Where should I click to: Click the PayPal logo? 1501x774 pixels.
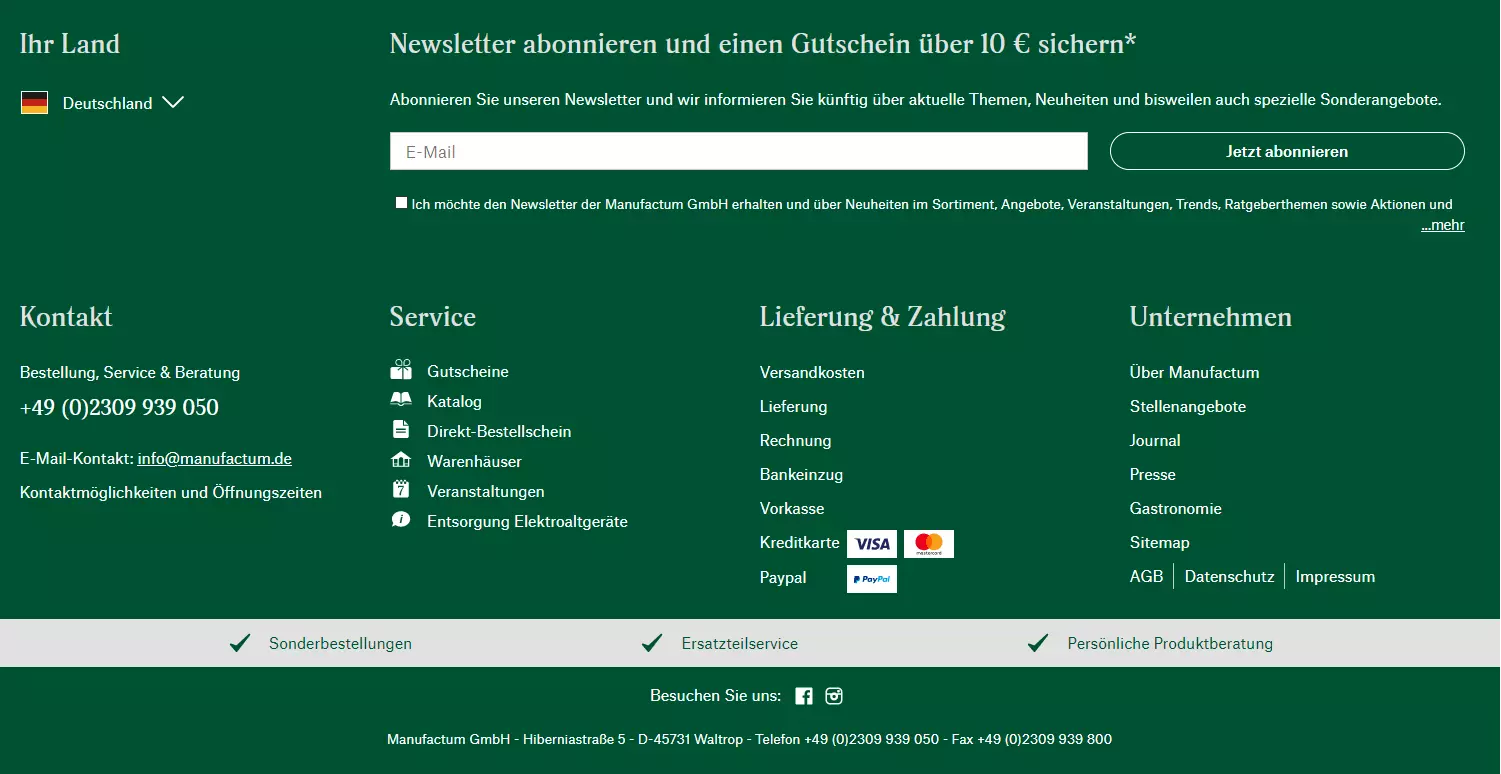[x=872, y=579]
